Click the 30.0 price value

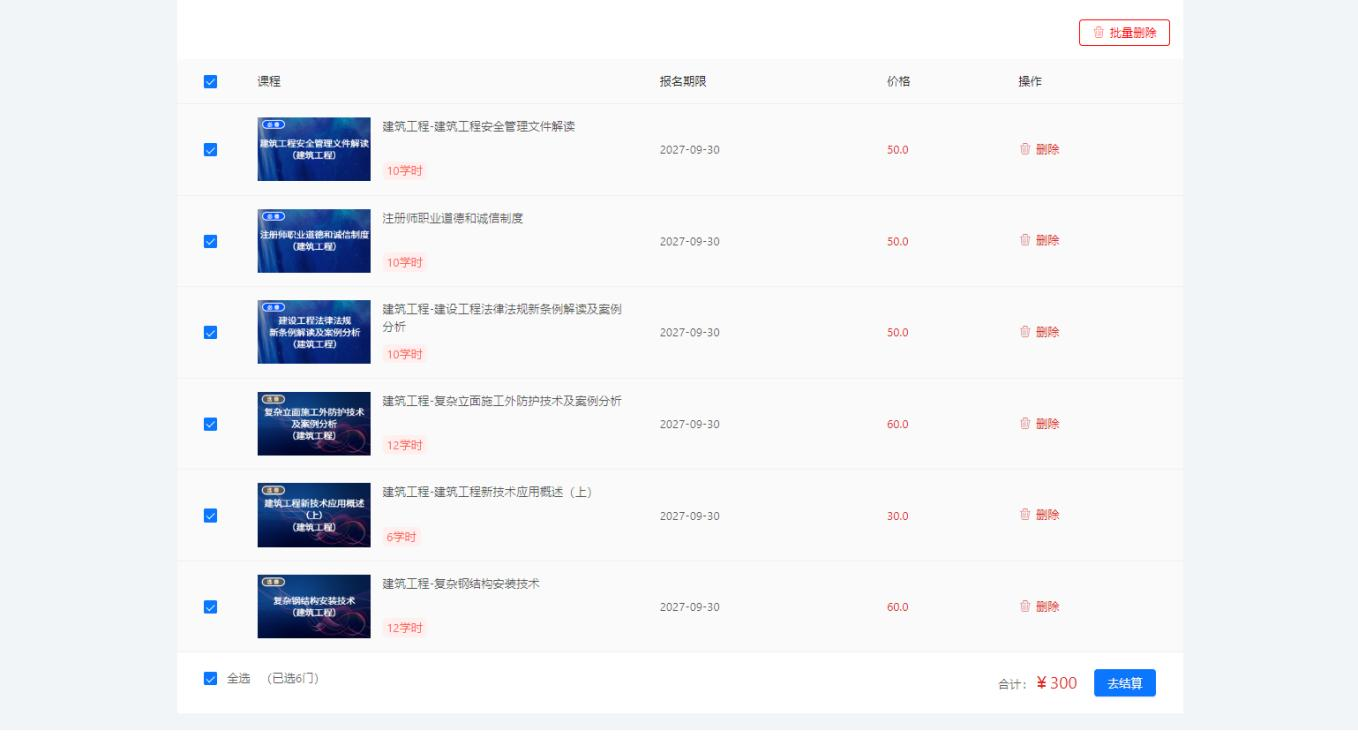[x=898, y=516]
